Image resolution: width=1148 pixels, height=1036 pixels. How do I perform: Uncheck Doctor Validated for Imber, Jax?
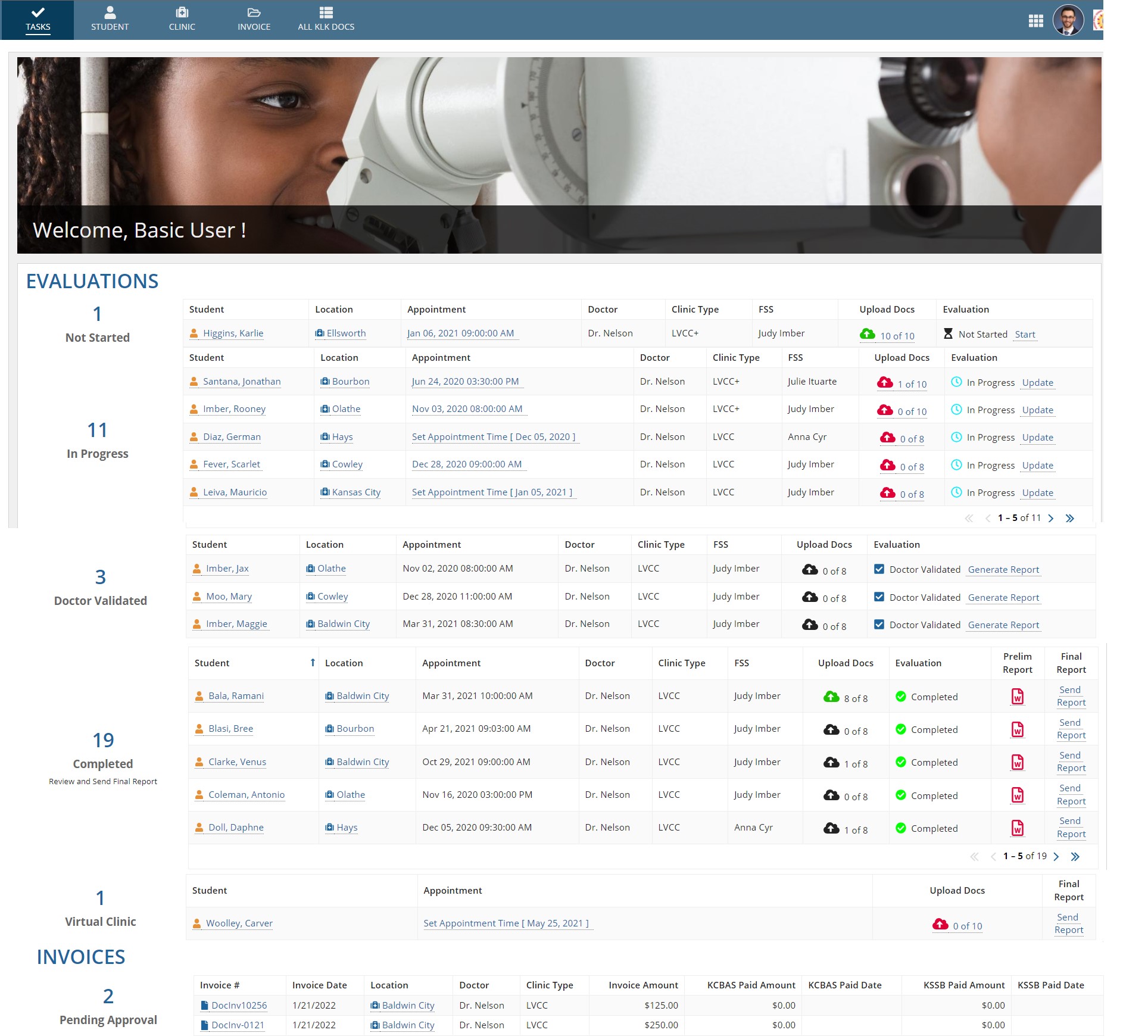pos(879,569)
